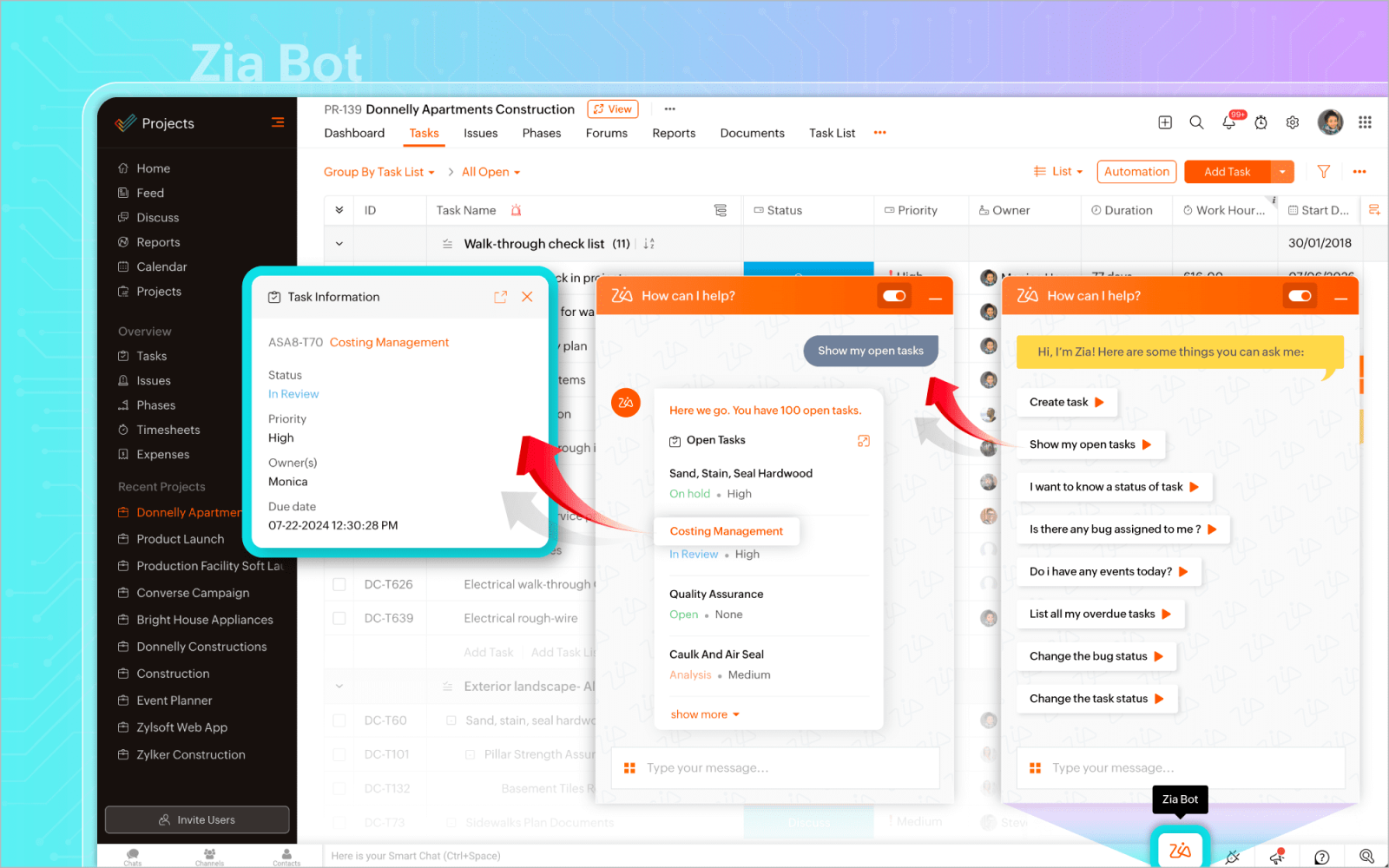The height and width of the screenshot is (868, 1389).
Task: Collapse the Walk-through check list group chevron
Action: click(339, 244)
